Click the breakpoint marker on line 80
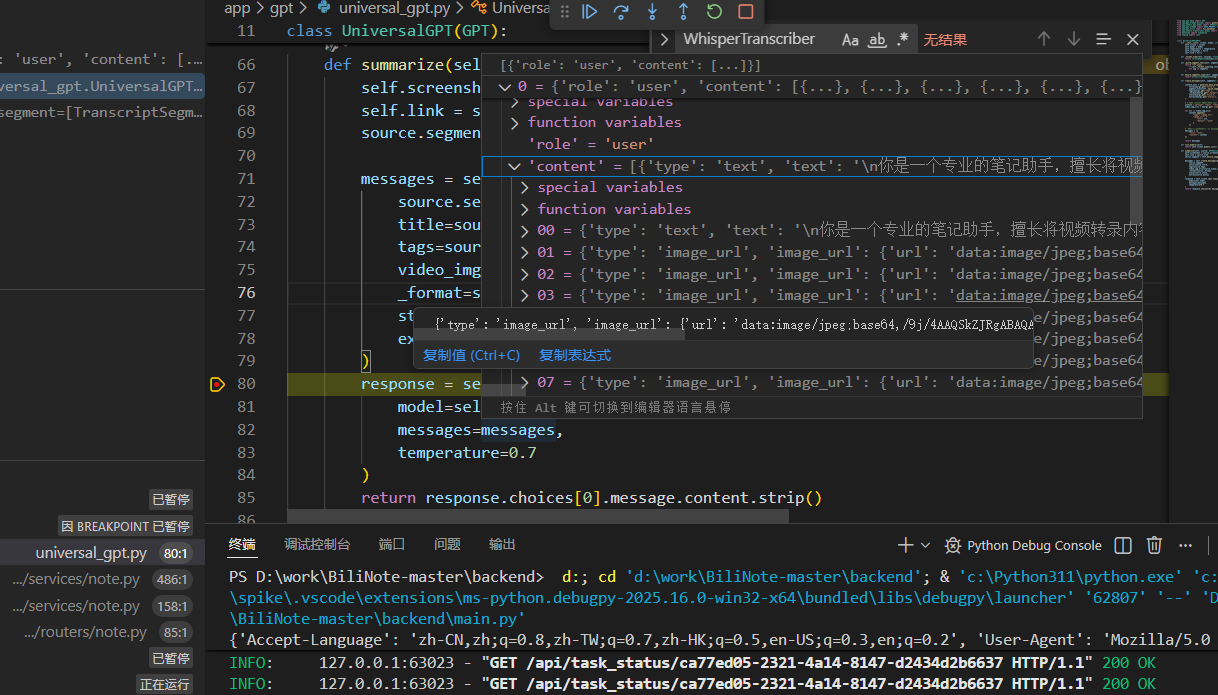The image size is (1218, 695). [216, 384]
